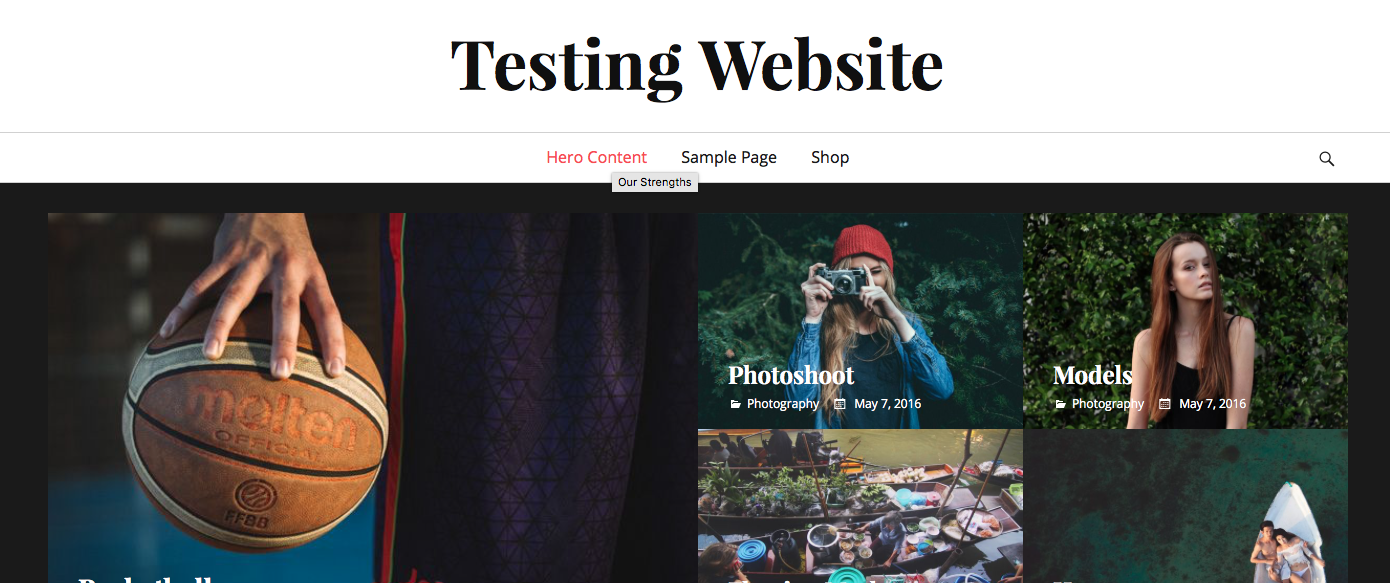Click the red beanie photographer image

point(860,320)
